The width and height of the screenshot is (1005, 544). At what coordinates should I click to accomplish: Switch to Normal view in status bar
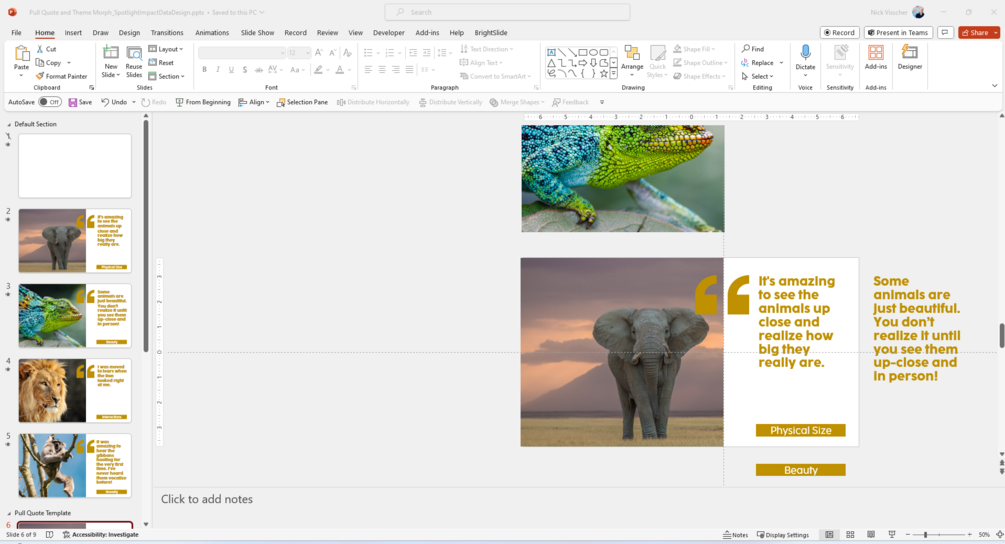pos(829,534)
